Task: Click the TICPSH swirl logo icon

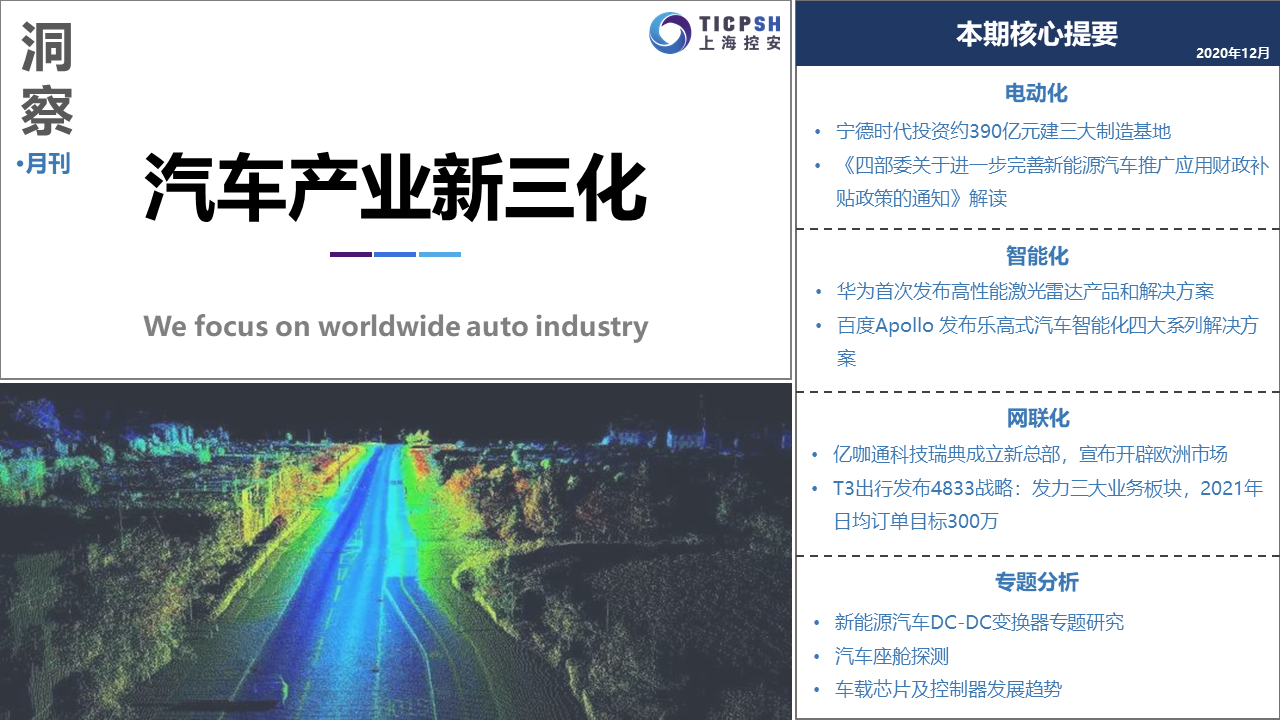Action: (x=669, y=32)
